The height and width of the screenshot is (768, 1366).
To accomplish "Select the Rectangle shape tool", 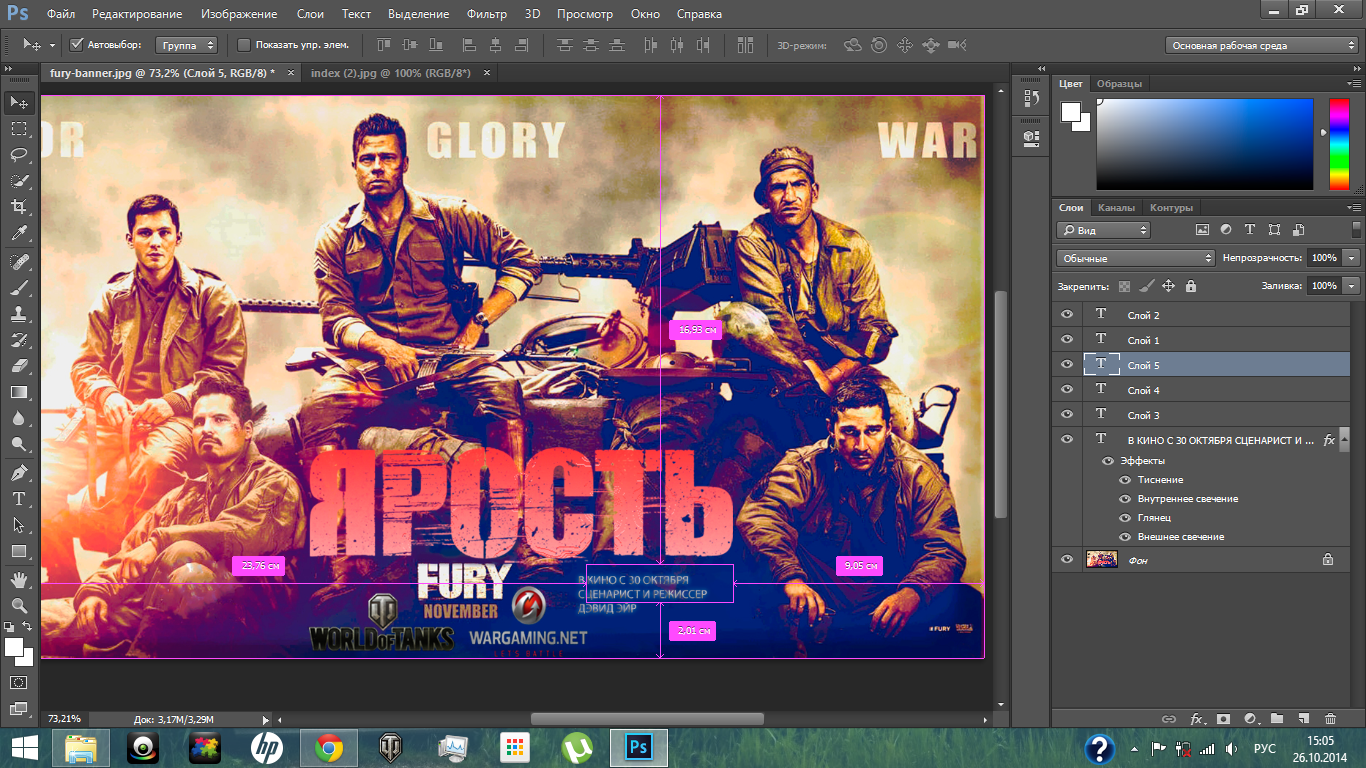I will [19, 551].
